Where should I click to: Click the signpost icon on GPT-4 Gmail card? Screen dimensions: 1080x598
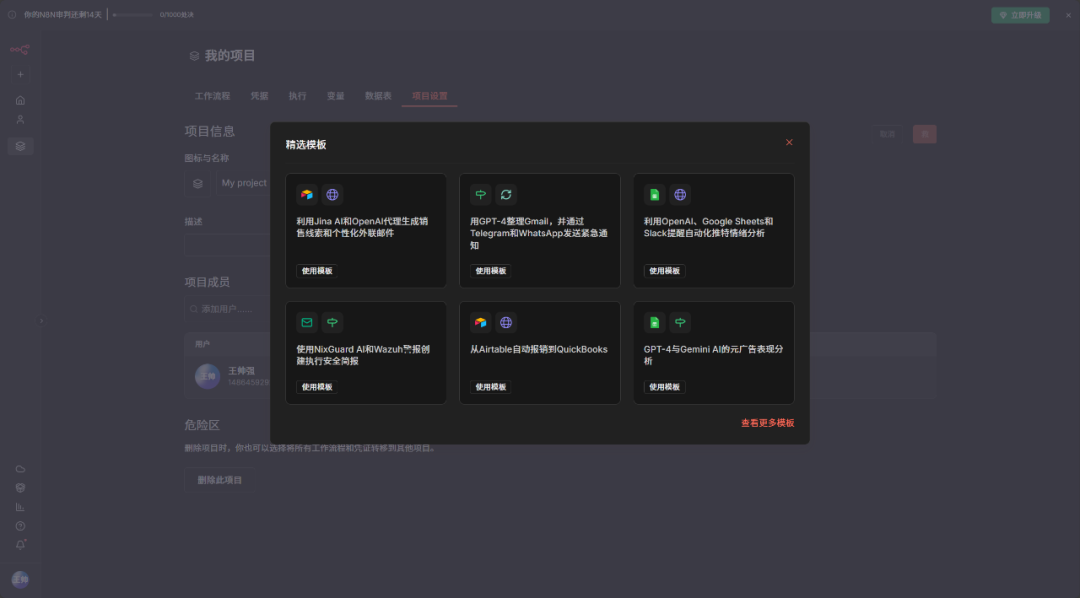pos(481,195)
